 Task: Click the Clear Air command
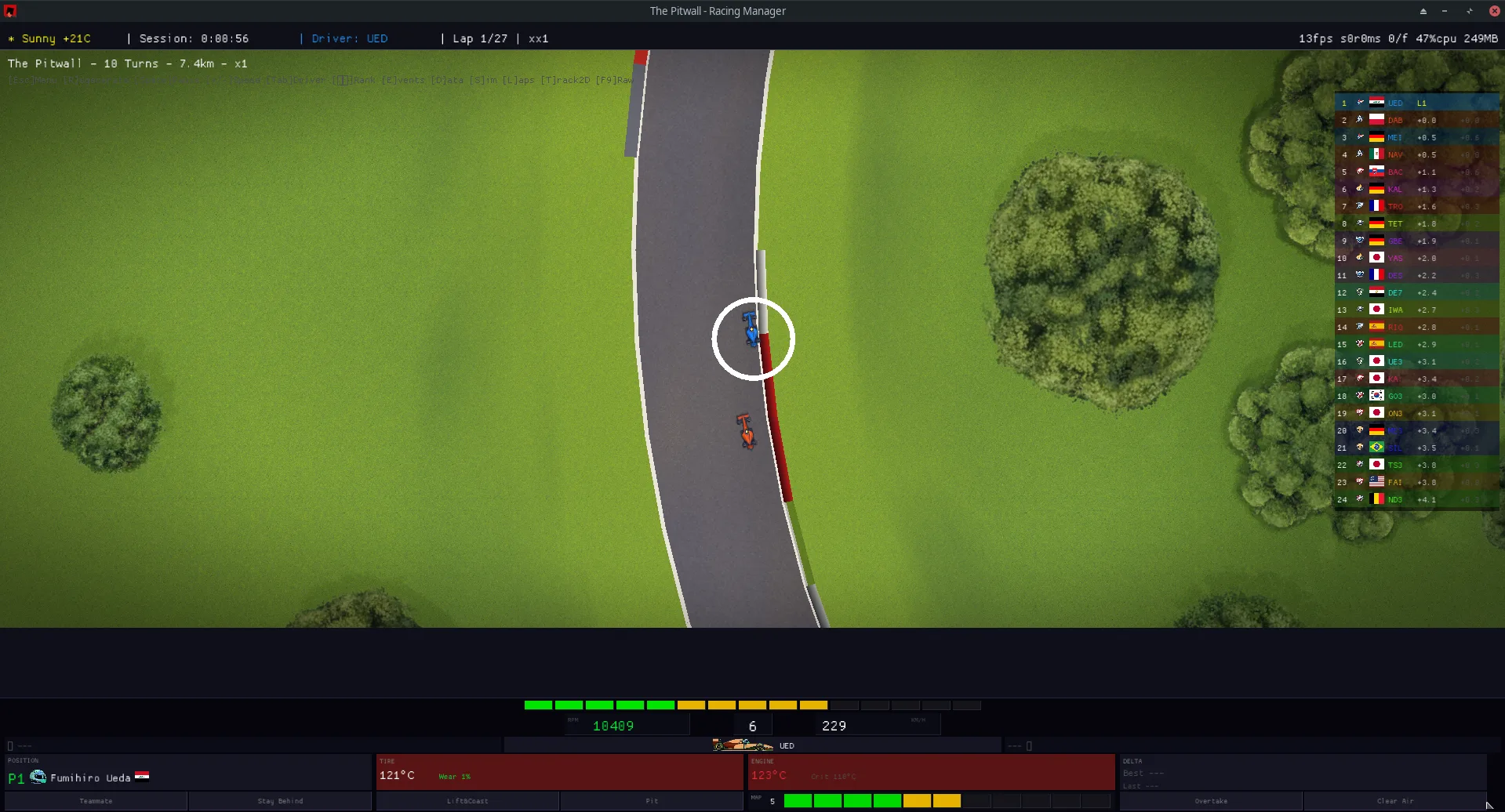1394,800
